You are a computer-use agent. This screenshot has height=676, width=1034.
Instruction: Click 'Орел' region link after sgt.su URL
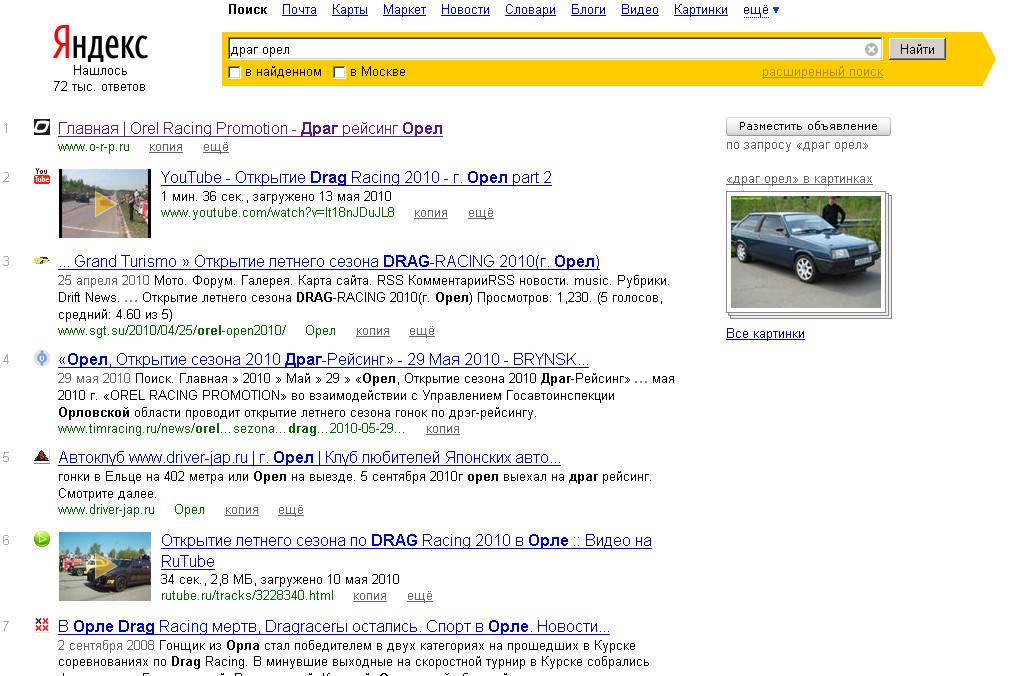(x=320, y=331)
